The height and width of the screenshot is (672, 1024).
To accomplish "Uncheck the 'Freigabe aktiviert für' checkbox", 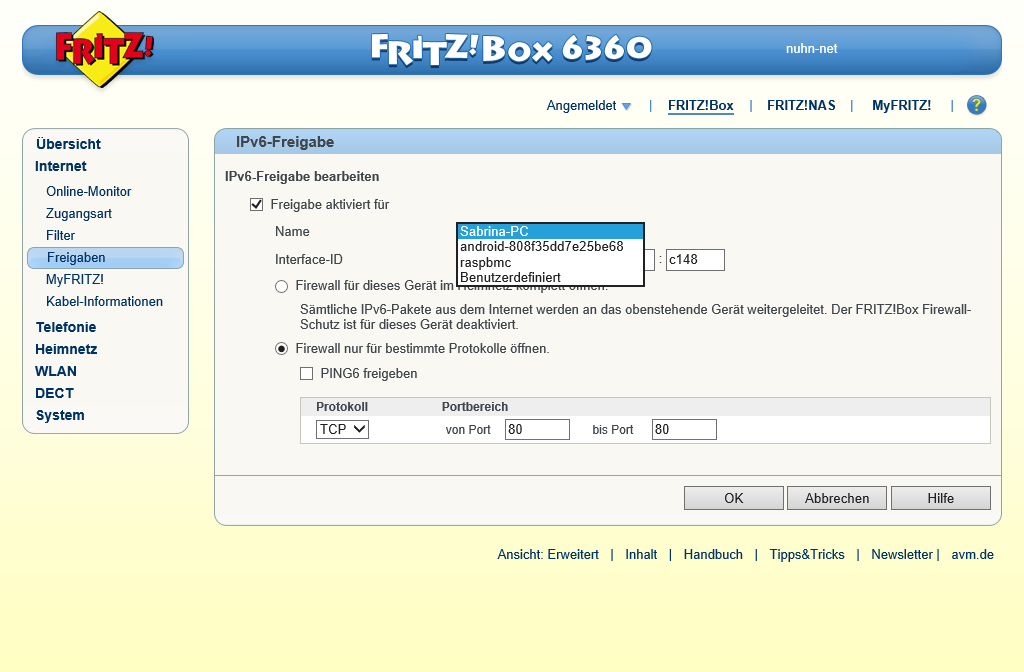I will point(257,204).
